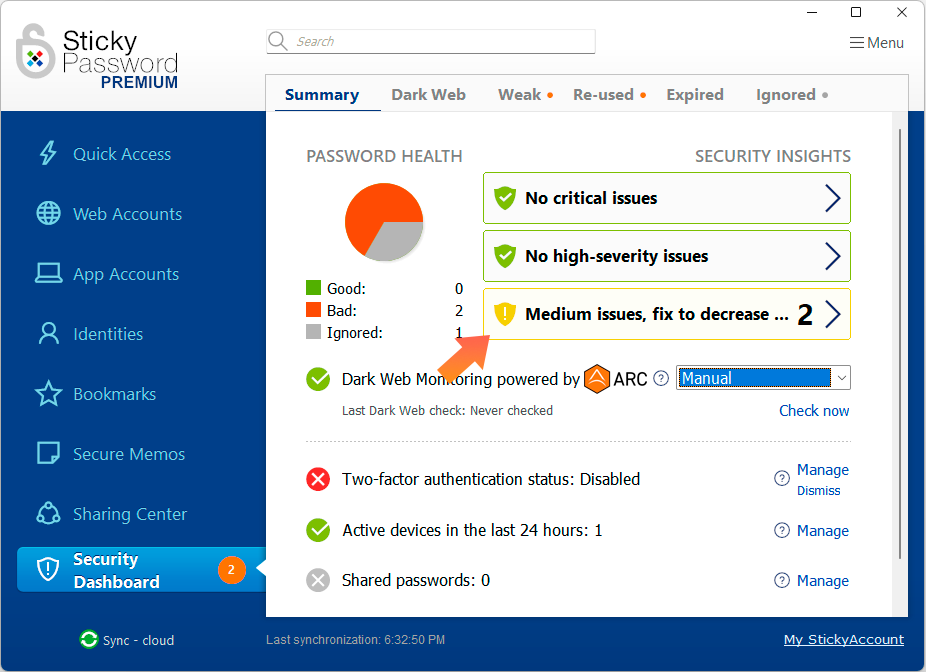
Task: Click the Shared passwords: 0 text
Action: (416, 580)
